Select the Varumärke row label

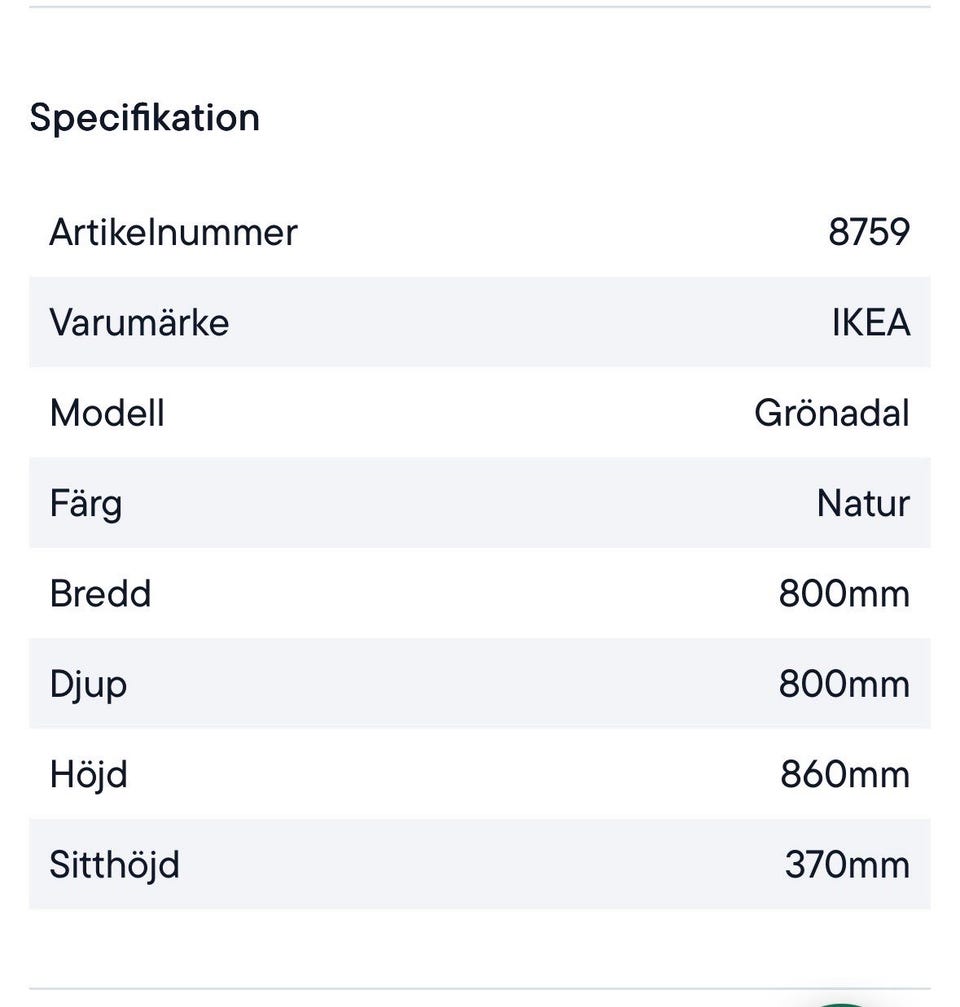[x=139, y=323]
